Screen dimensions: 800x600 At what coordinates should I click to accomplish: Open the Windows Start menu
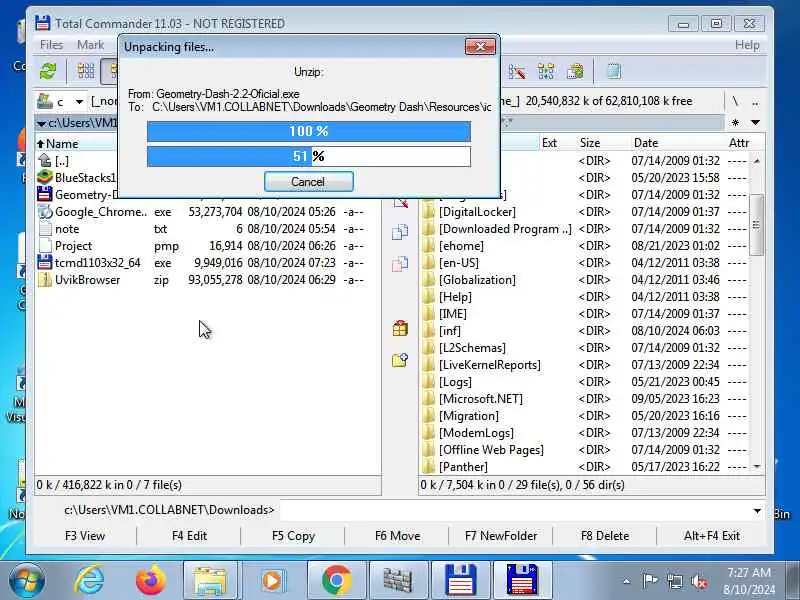27,581
